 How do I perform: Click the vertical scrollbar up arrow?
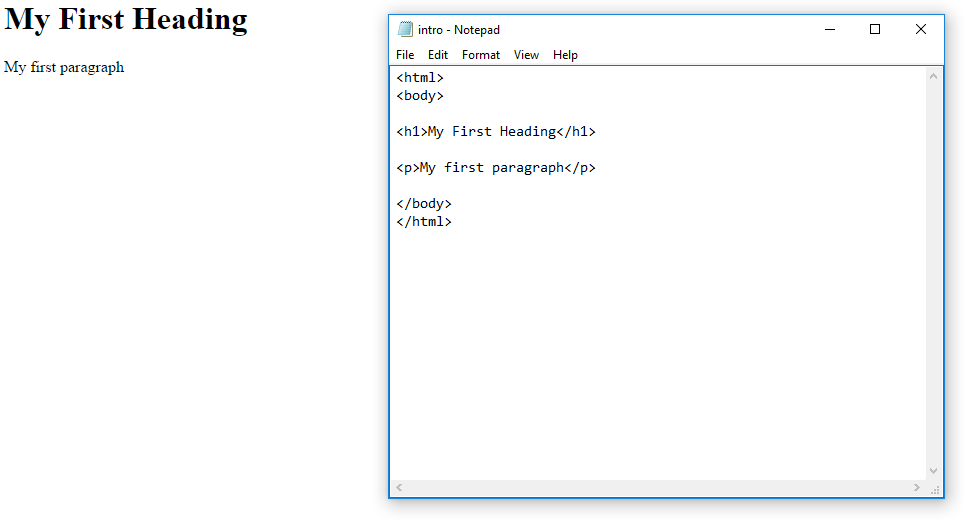933,76
